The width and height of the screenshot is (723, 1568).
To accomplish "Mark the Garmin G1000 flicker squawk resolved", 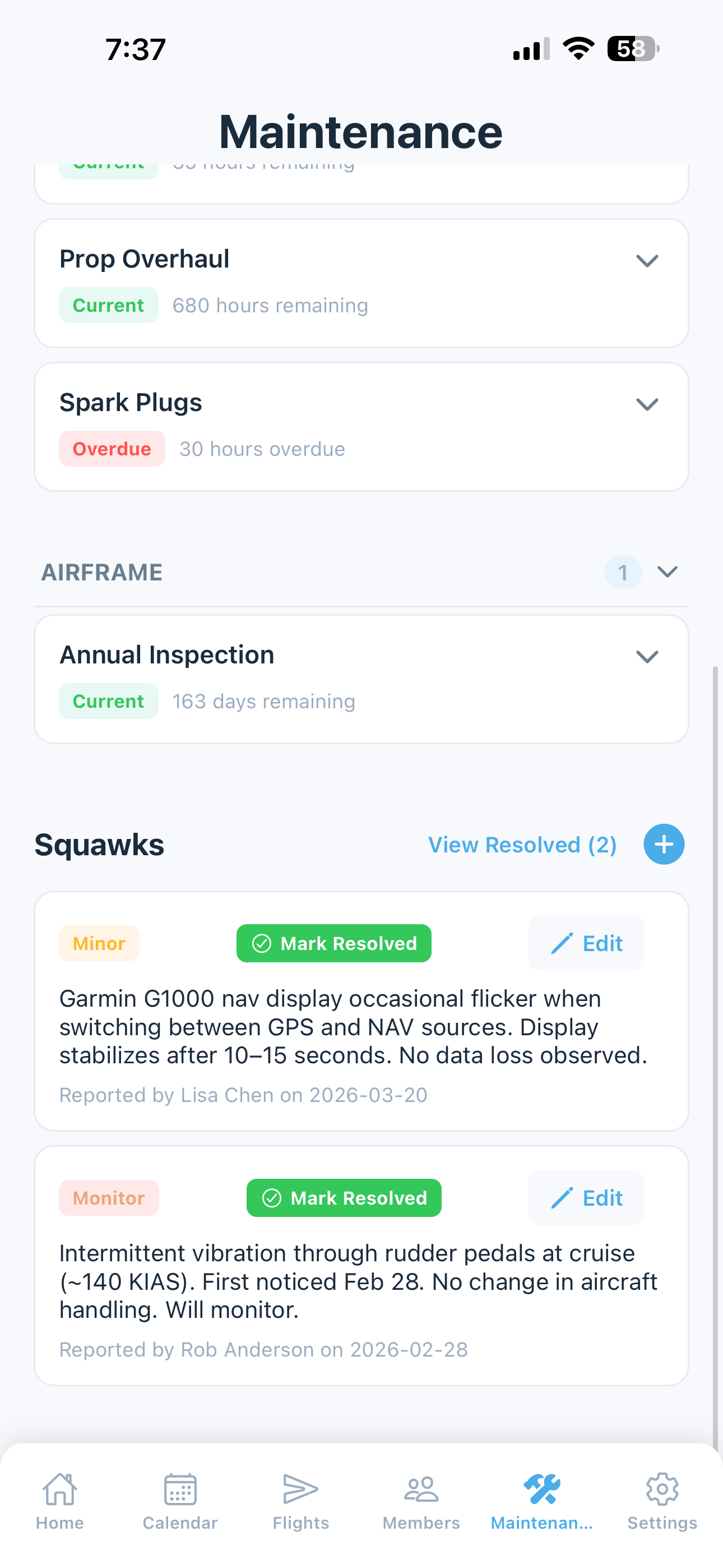I will [x=333, y=943].
